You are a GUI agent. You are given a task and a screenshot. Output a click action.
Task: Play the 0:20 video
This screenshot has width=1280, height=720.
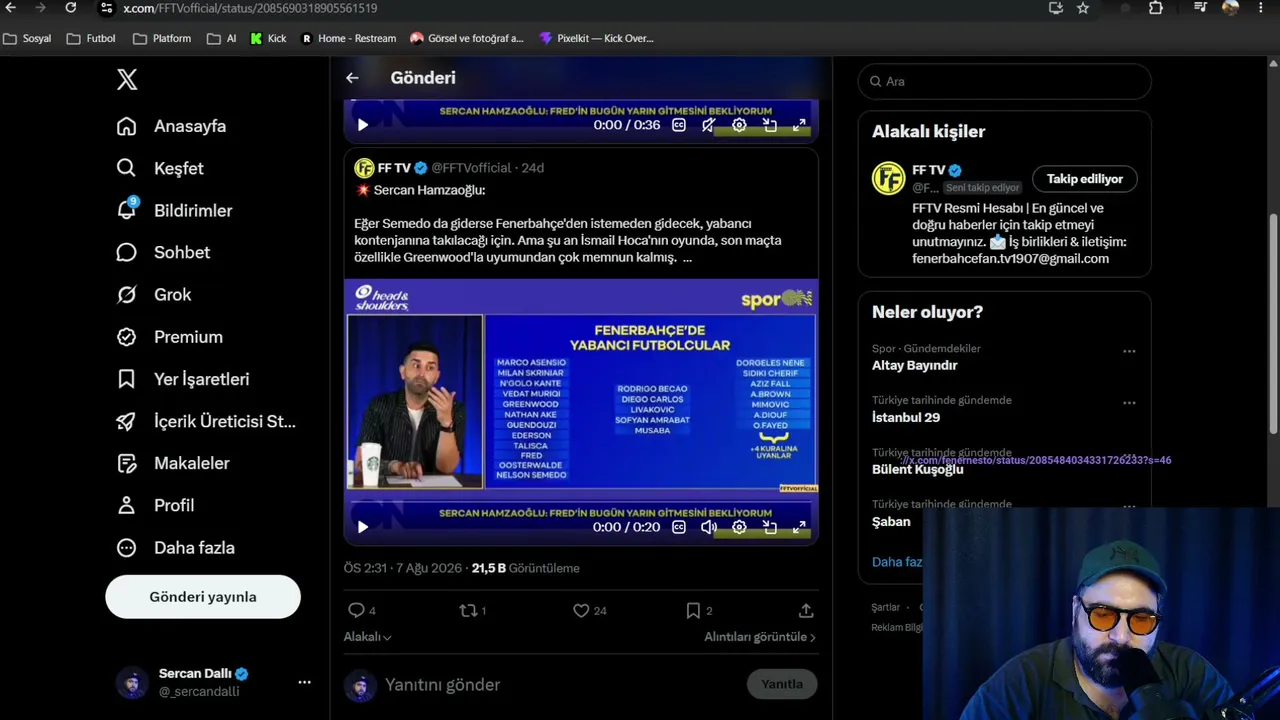click(x=363, y=527)
